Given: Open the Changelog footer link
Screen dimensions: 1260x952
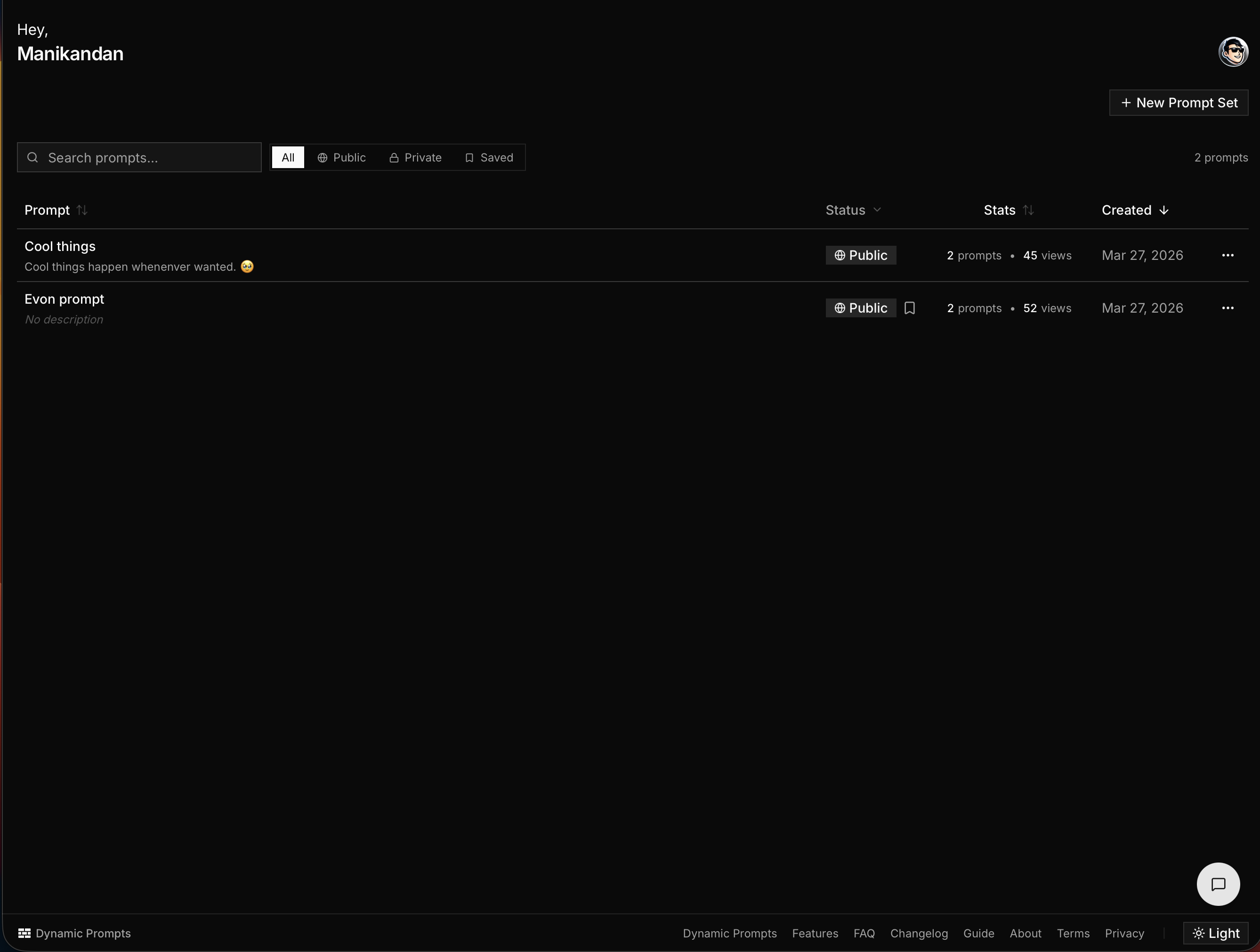Looking at the screenshot, I should (919, 933).
